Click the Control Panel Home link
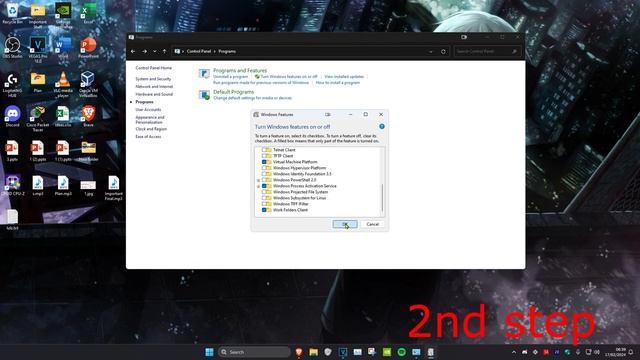Image resolution: width=640 pixels, height=360 pixels. [153, 68]
